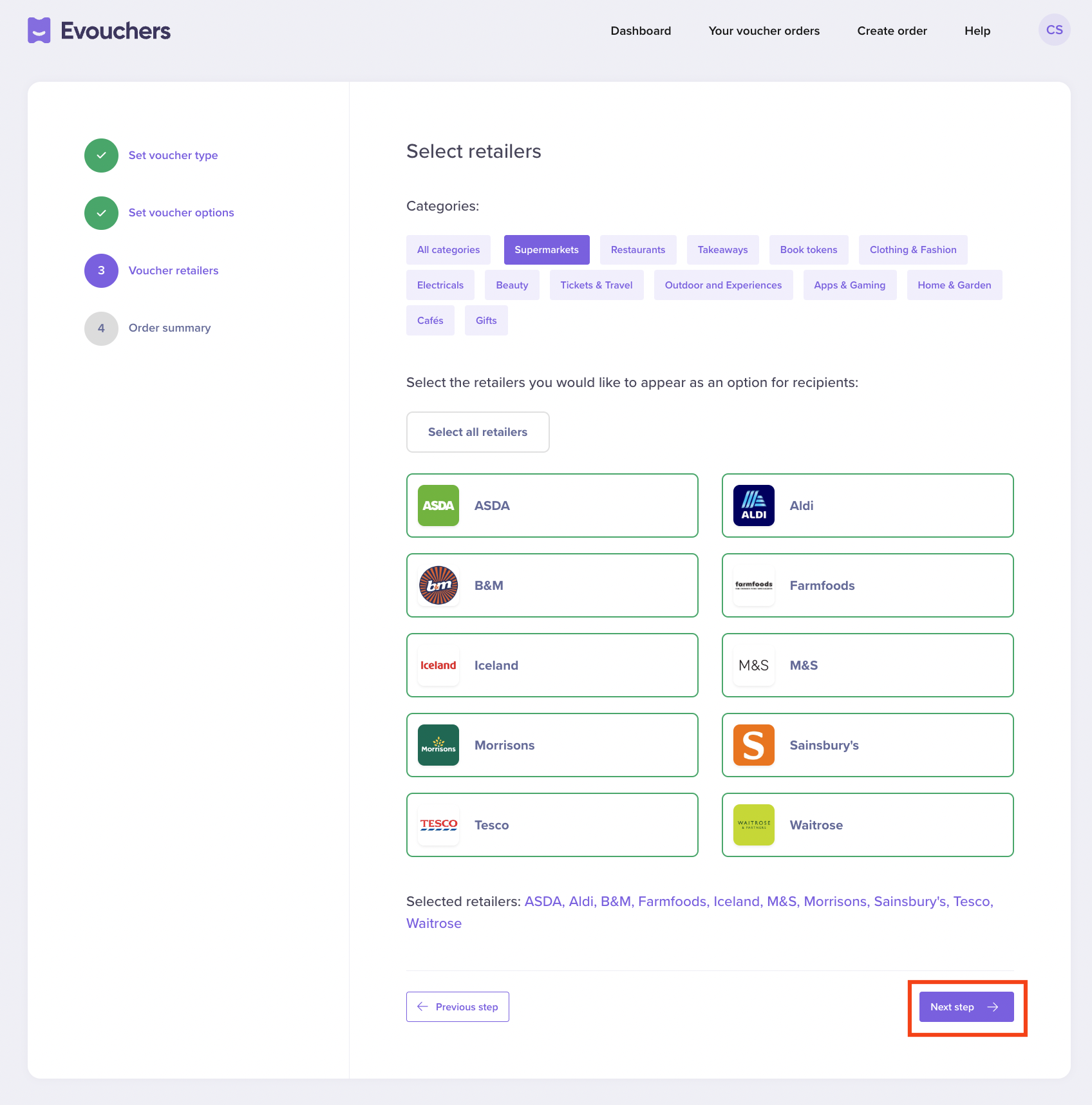This screenshot has width=1092, height=1105.
Task: Click the step 3 circle icon
Action: 101,270
